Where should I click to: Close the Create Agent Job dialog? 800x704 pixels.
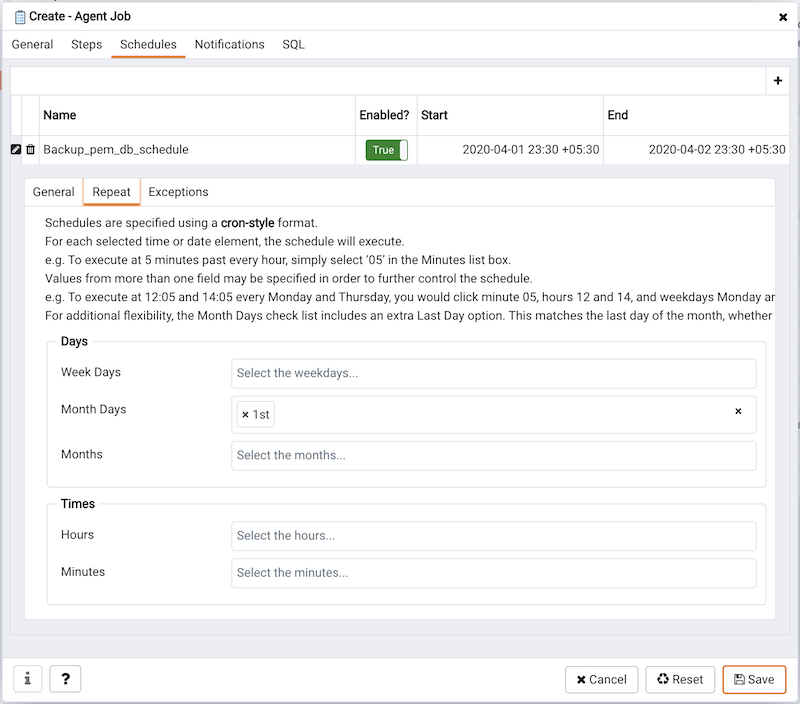pos(783,17)
